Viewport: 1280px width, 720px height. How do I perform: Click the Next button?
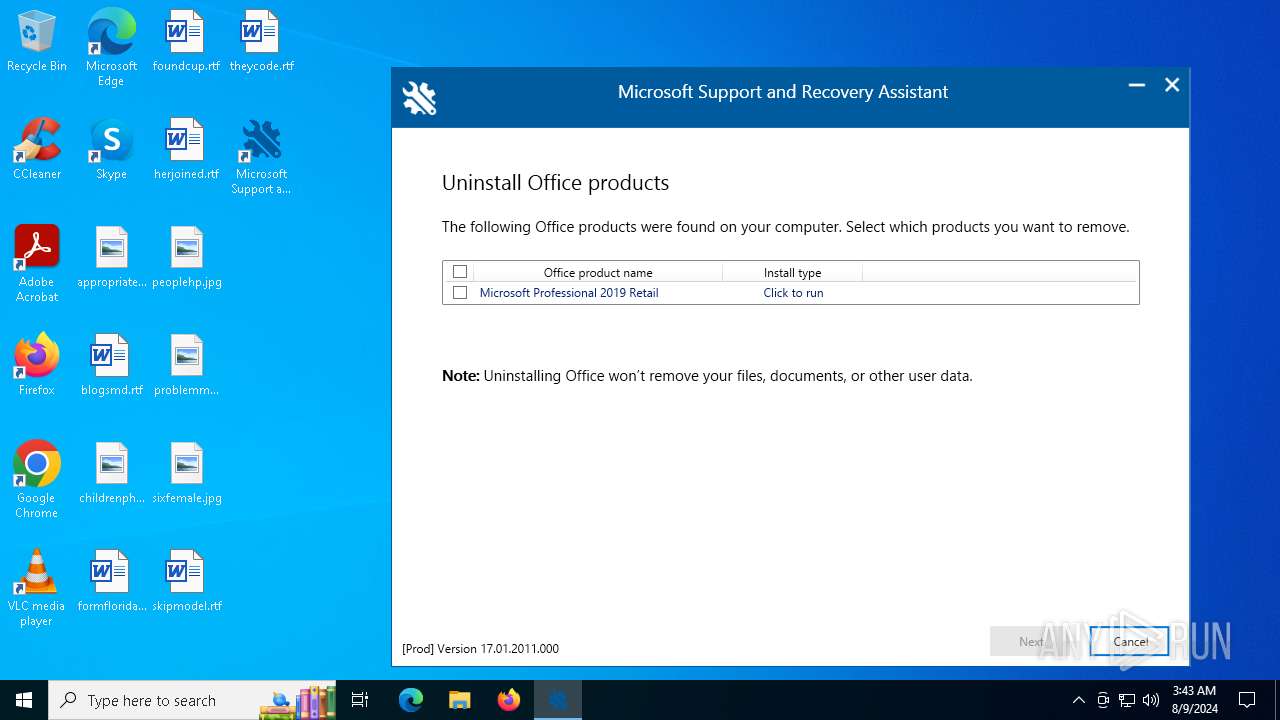[1031, 642]
